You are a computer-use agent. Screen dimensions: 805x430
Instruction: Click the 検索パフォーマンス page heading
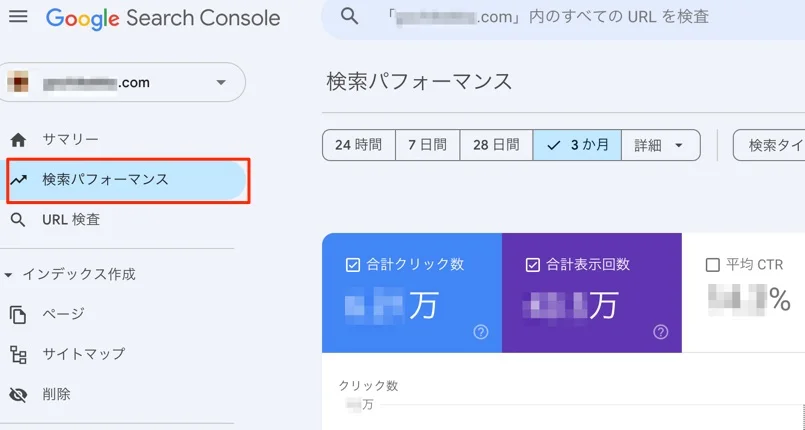pos(419,82)
